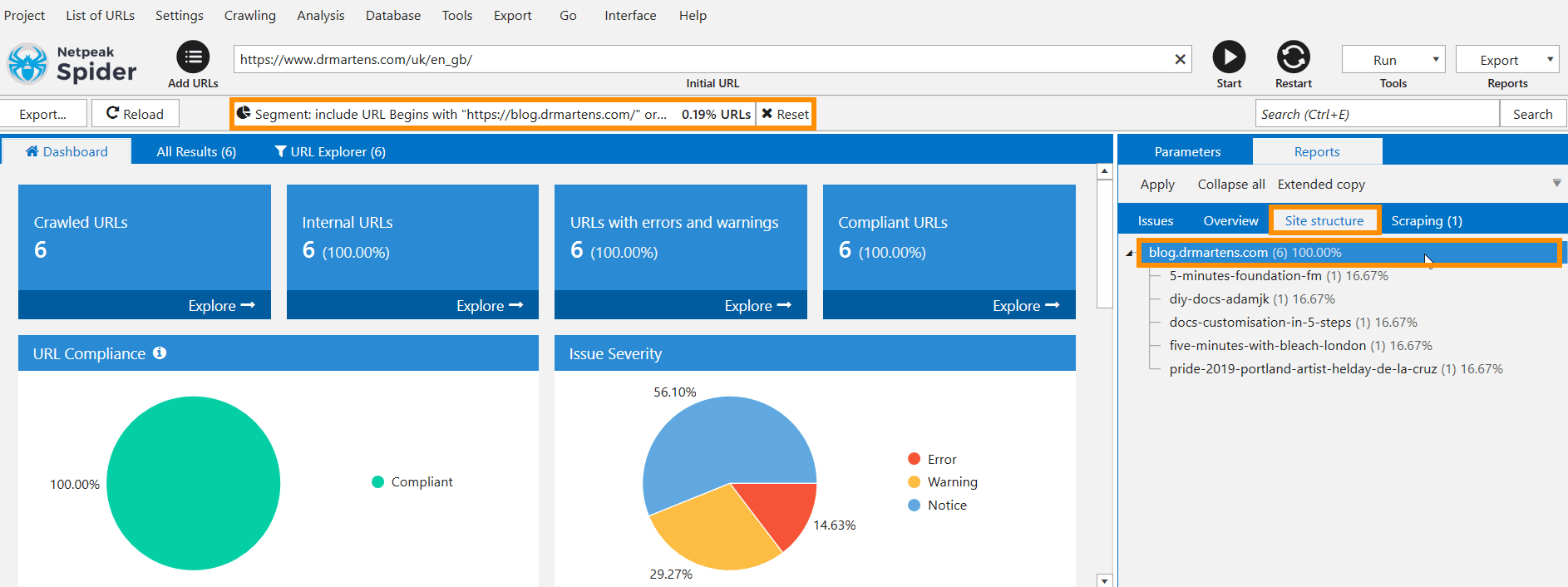Click the Reload button

click(136, 114)
